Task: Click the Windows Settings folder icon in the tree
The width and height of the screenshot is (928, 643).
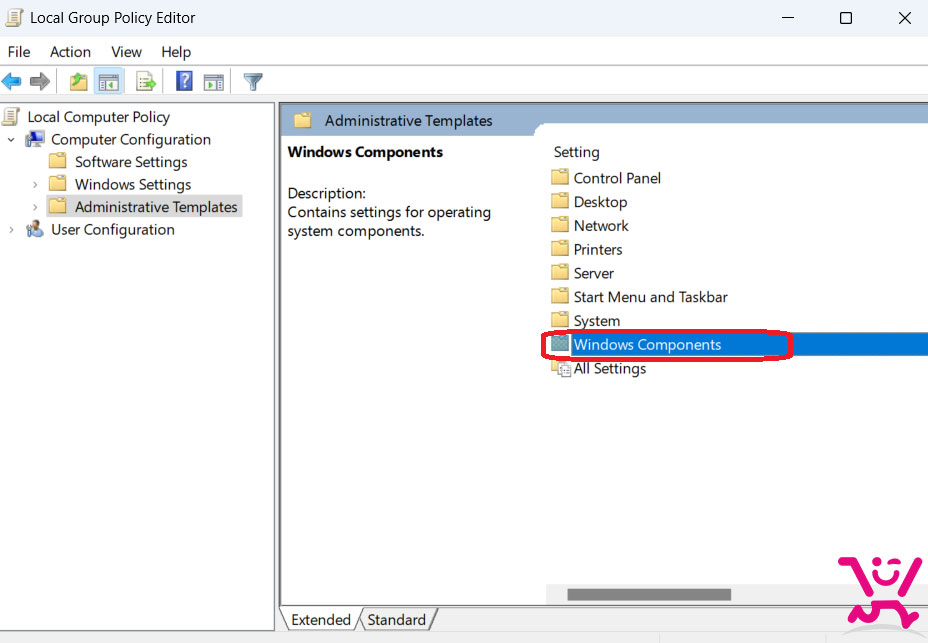Action: point(57,184)
